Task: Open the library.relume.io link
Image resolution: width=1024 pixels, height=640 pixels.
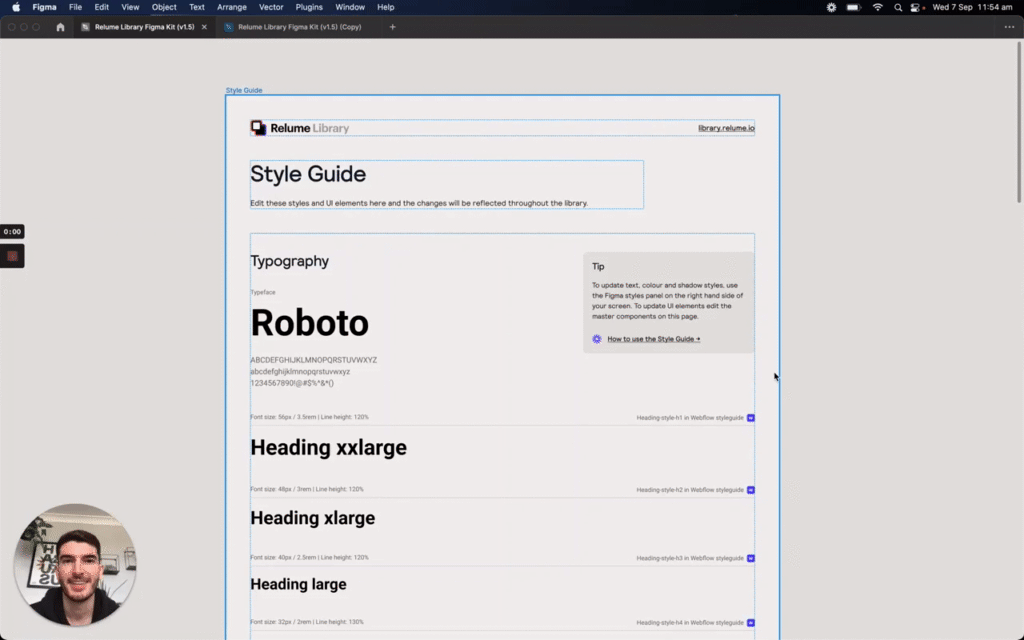Action: pyautogui.click(x=726, y=128)
